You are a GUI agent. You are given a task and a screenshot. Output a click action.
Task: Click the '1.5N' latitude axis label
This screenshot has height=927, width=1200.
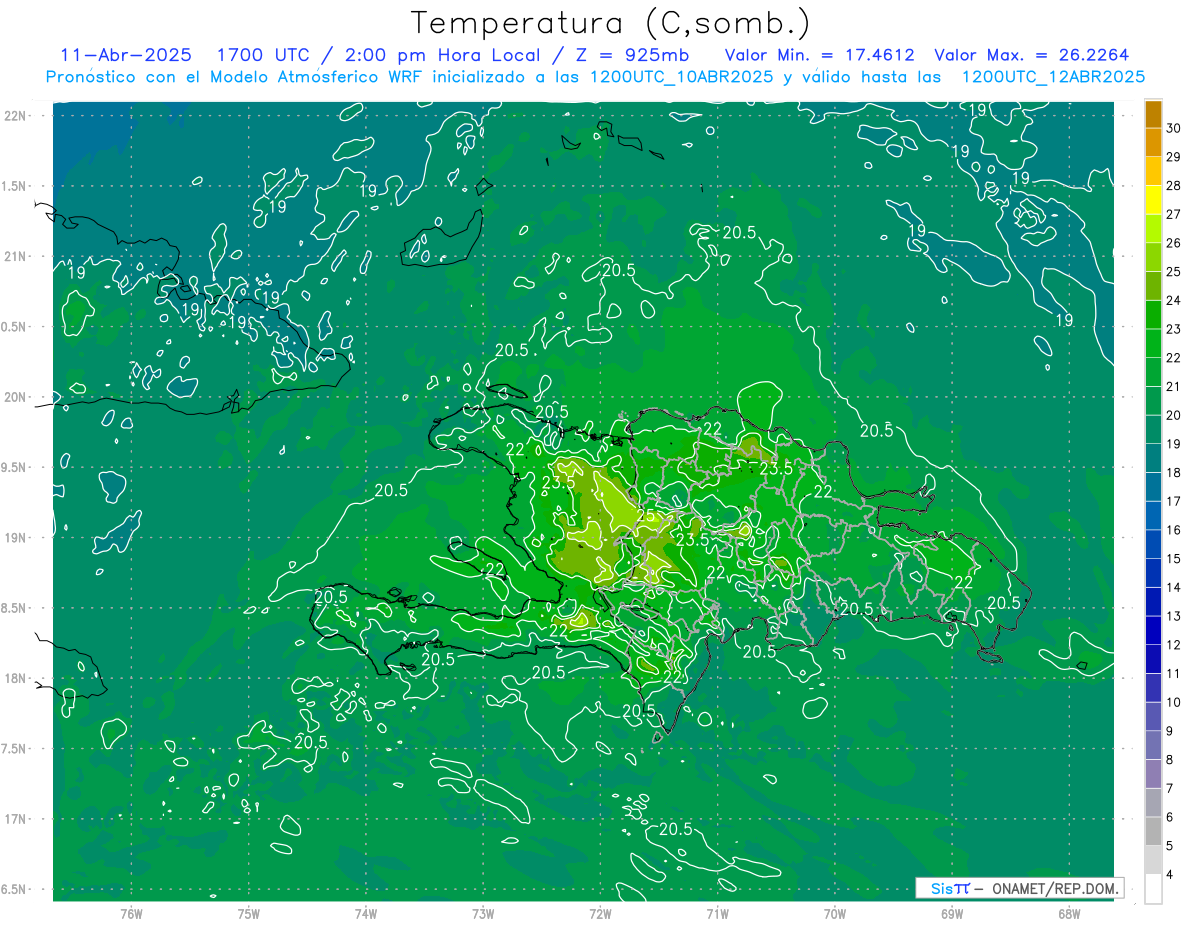coord(13,186)
